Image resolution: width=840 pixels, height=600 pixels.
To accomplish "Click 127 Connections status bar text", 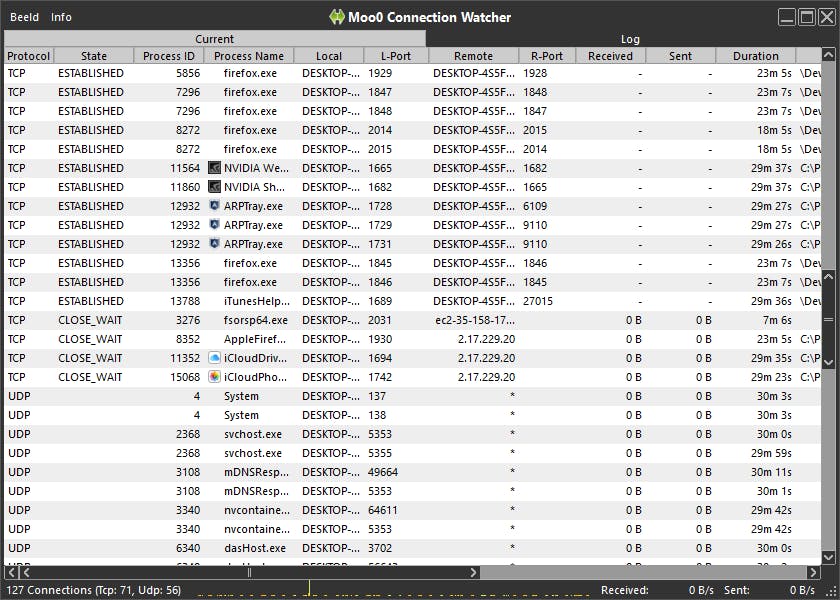I will (94, 590).
